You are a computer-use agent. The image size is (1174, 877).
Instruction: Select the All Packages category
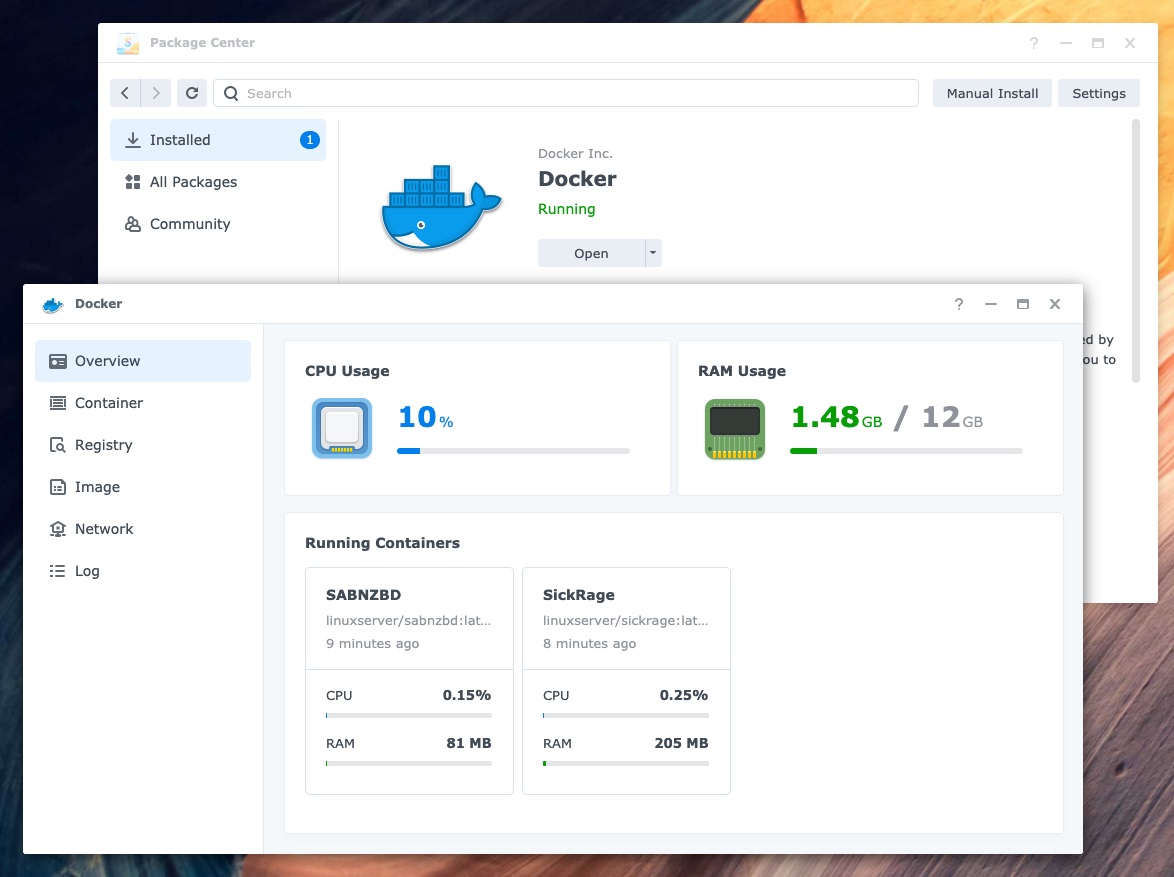click(218, 182)
